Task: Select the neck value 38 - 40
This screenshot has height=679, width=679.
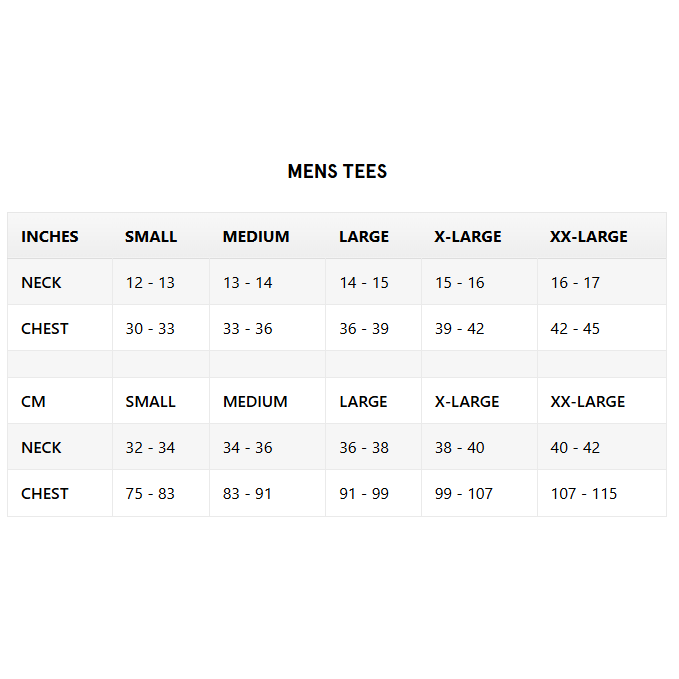Action: coord(460,448)
